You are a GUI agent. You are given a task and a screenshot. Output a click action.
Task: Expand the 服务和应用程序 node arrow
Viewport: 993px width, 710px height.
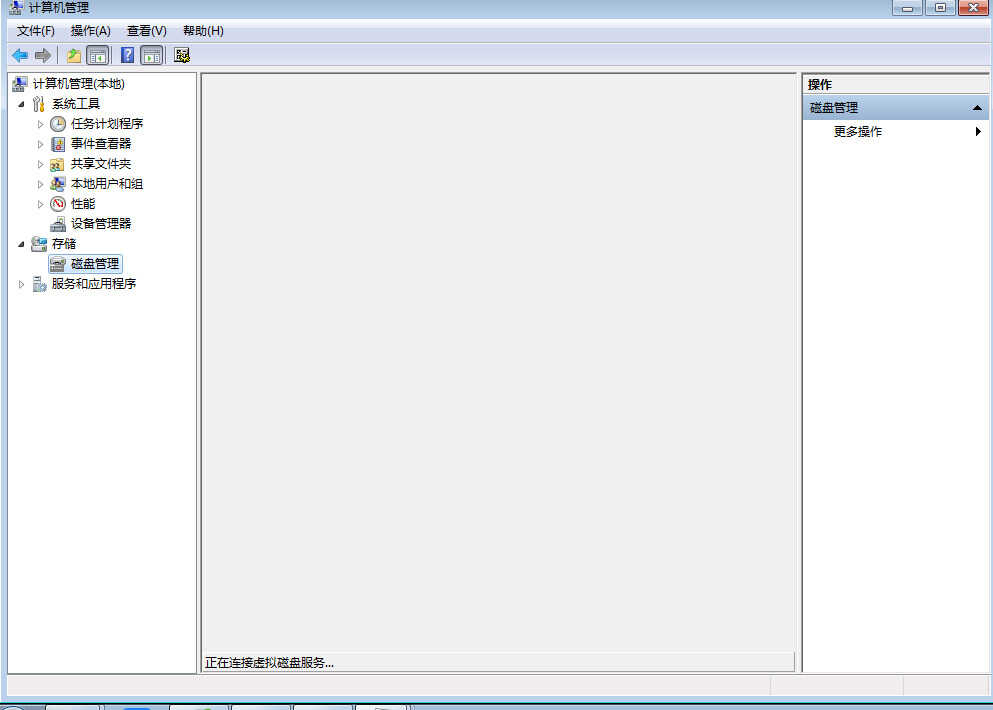21,284
